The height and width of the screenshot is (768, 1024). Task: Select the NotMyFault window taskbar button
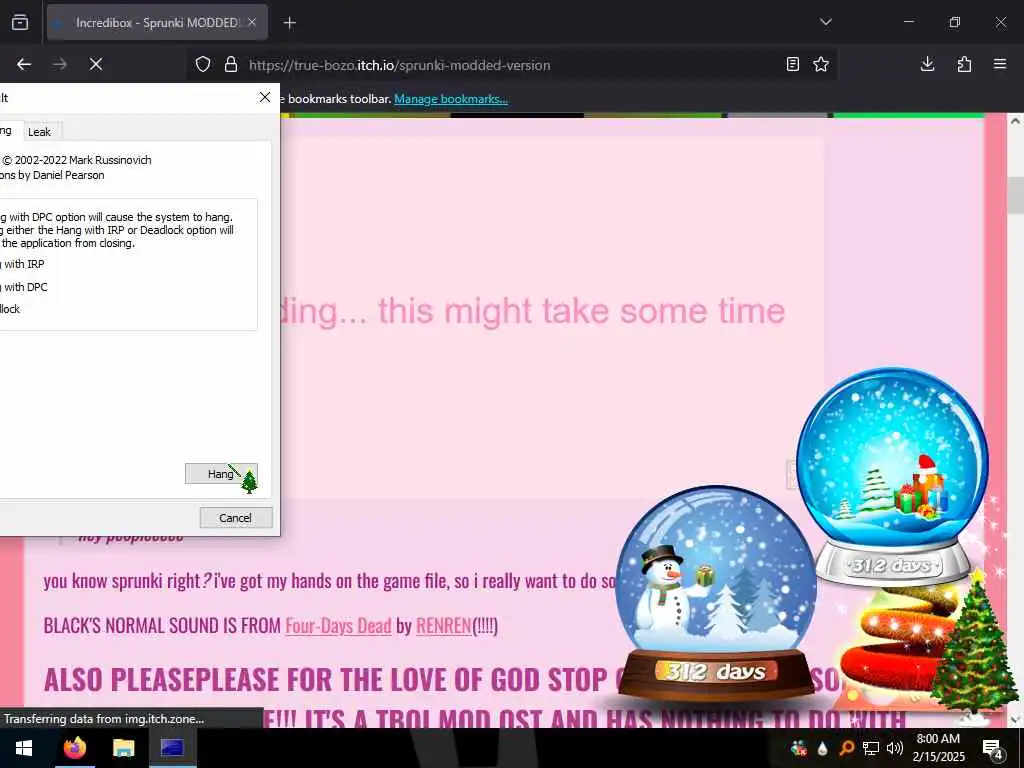coord(172,748)
